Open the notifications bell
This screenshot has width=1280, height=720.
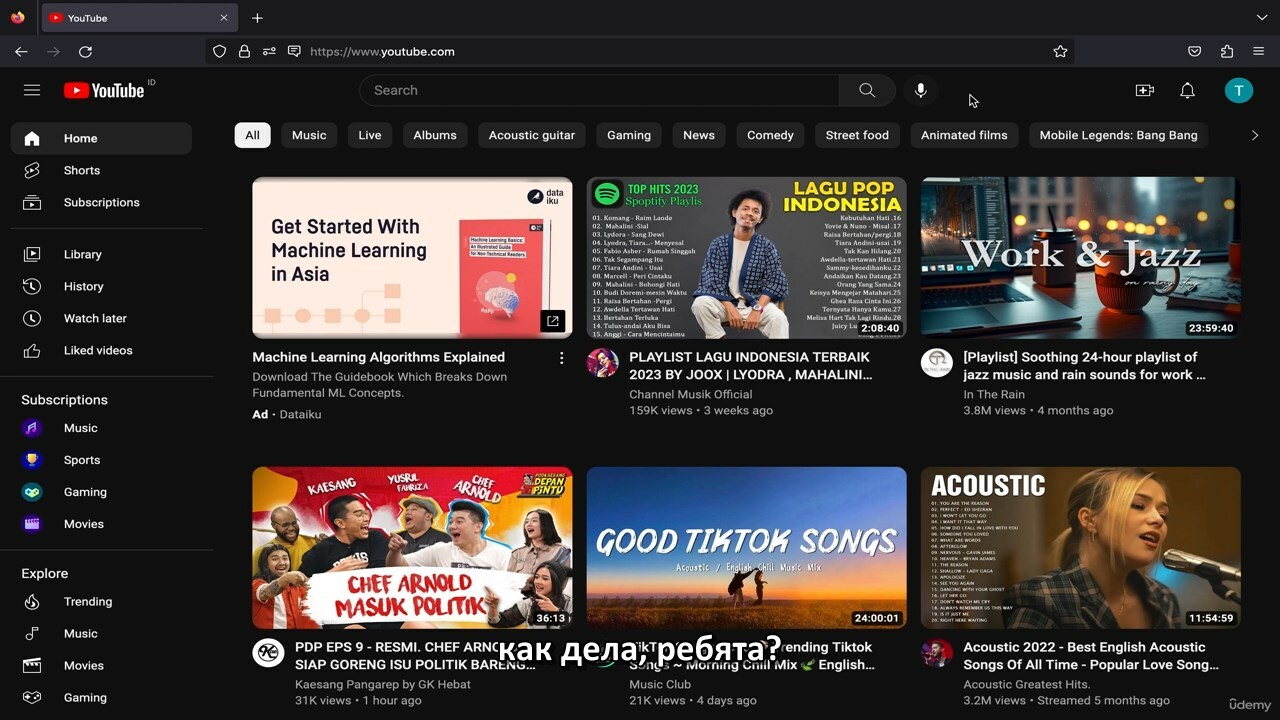(1187, 90)
